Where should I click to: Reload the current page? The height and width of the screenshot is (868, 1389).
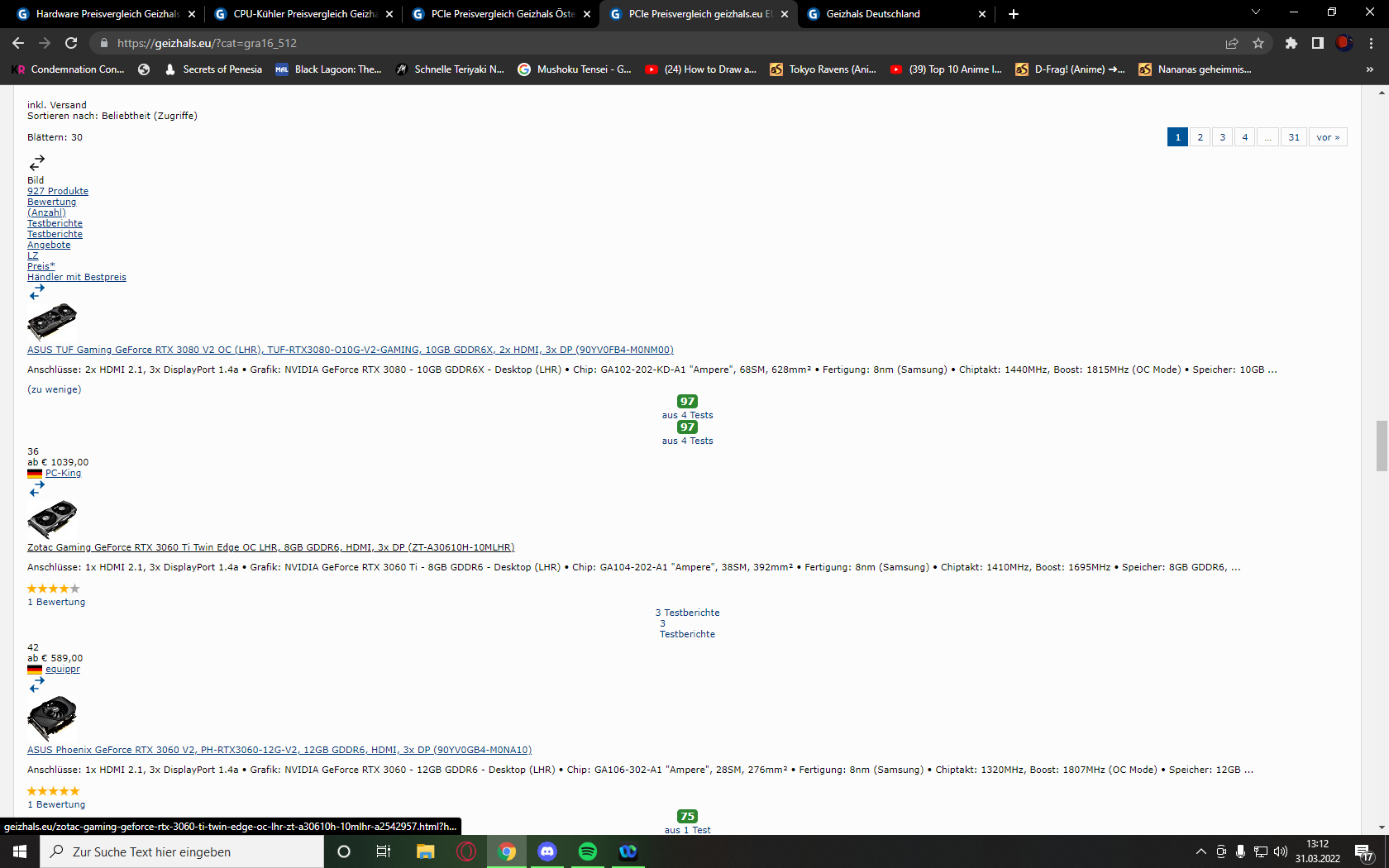pyautogui.click(x=71, y=43)
